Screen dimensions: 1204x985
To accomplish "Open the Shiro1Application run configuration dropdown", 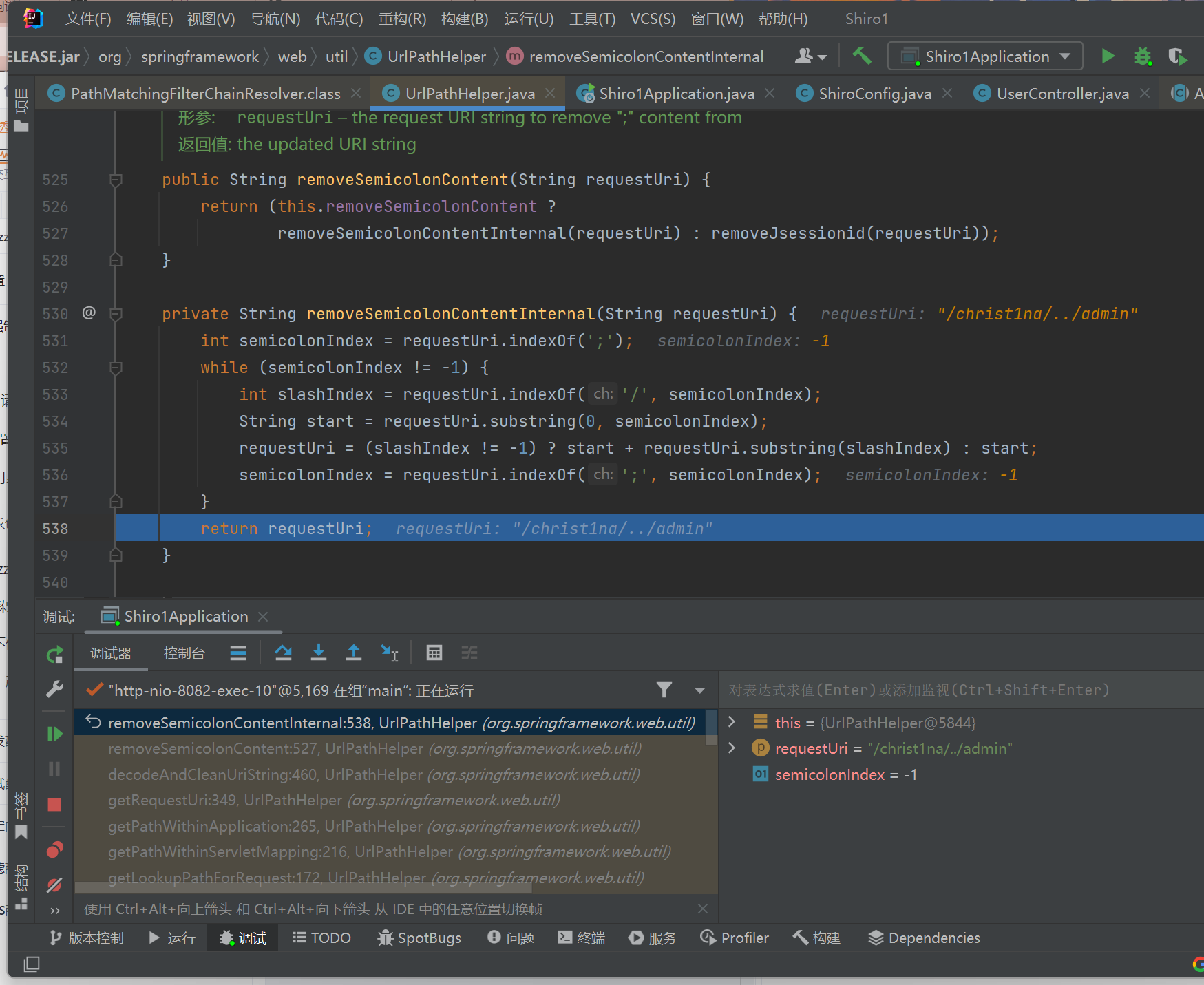I will click(x=985, y=56).
